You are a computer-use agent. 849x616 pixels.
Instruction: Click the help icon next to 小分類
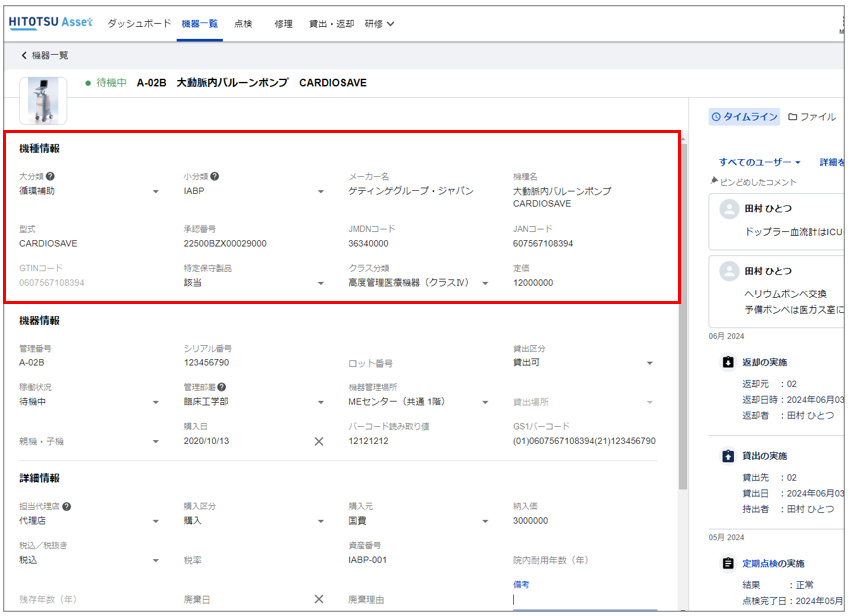coord(215,176)
